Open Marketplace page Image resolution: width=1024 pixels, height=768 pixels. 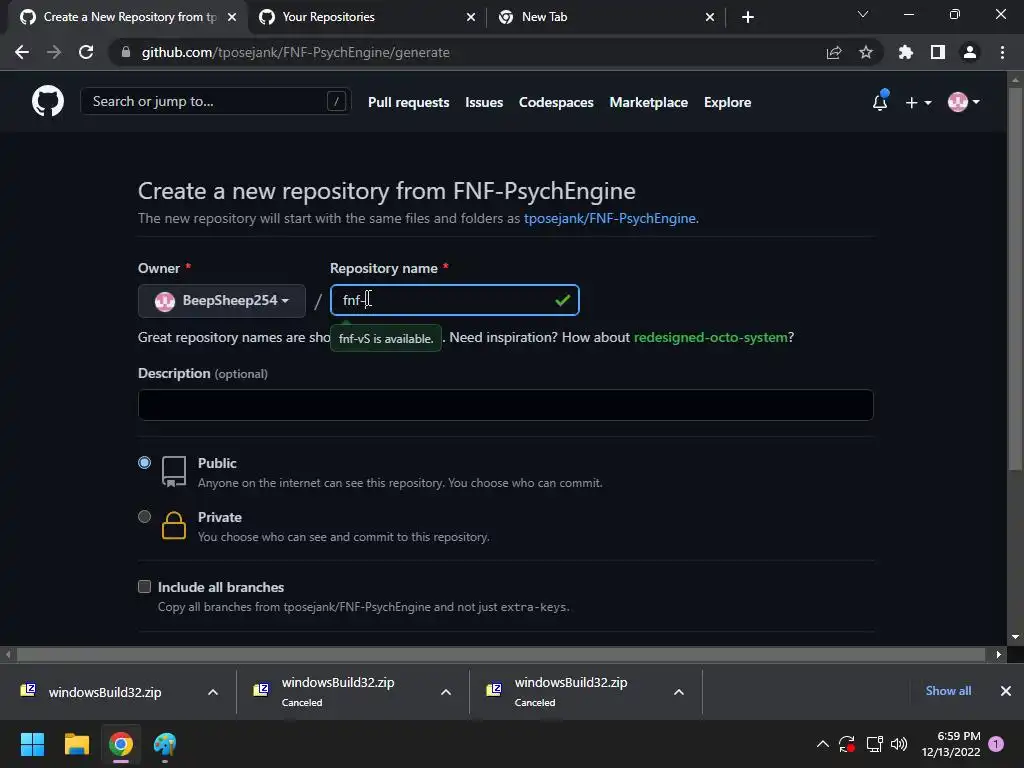click(648, 103)
